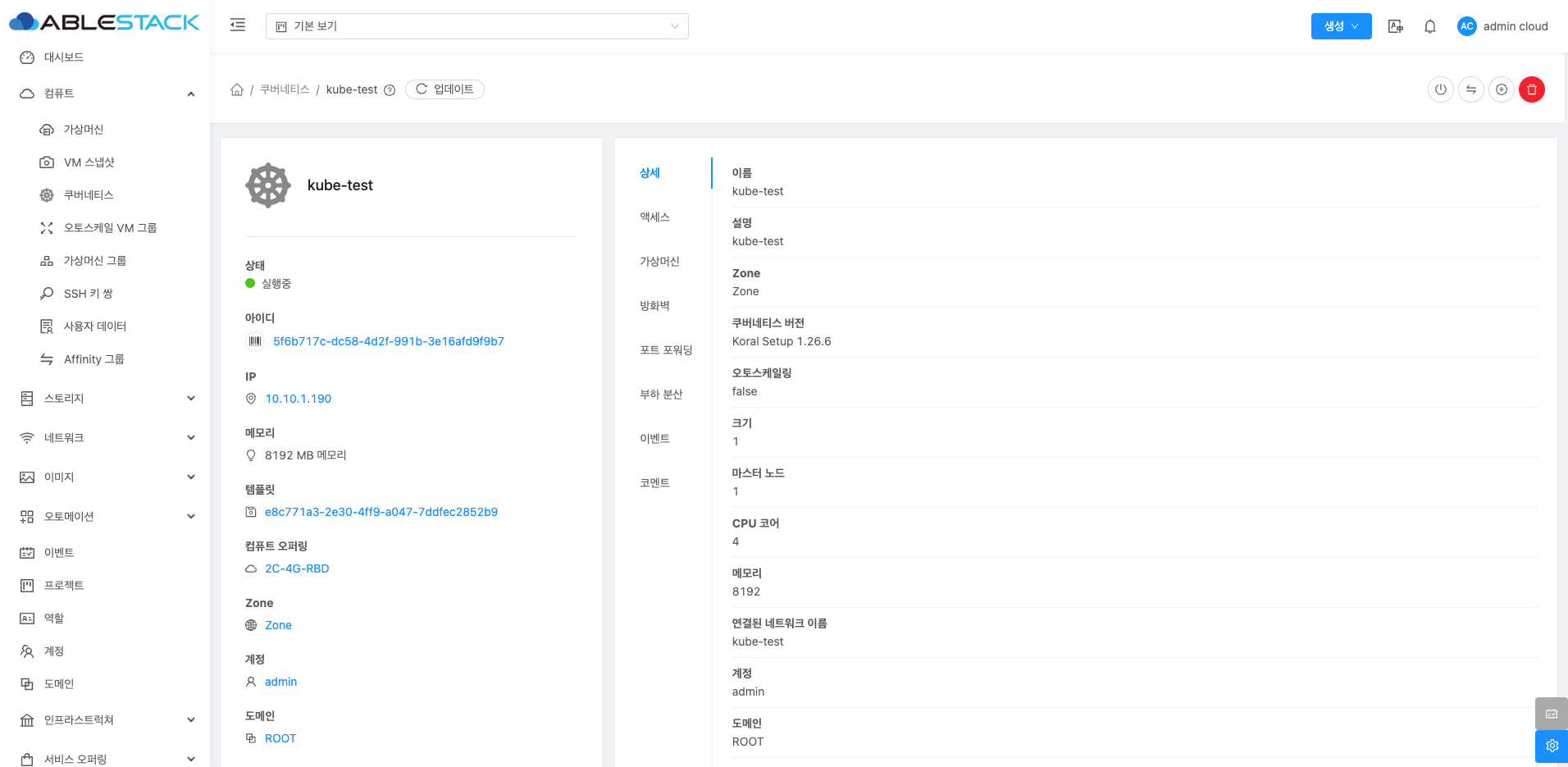Image resolution: width=1568 pixels, height=767 pixels.
Task: Open the 2C-4G-RBD compute offering link
Action: point(296,568)
